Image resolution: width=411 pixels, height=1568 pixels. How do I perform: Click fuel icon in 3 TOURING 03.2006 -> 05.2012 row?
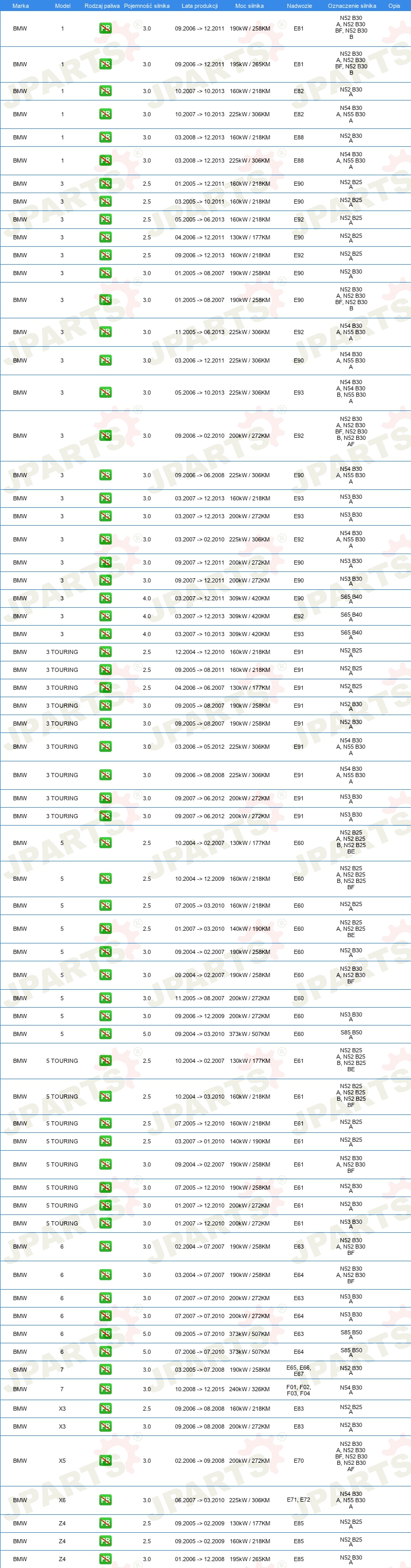point(105,746)
